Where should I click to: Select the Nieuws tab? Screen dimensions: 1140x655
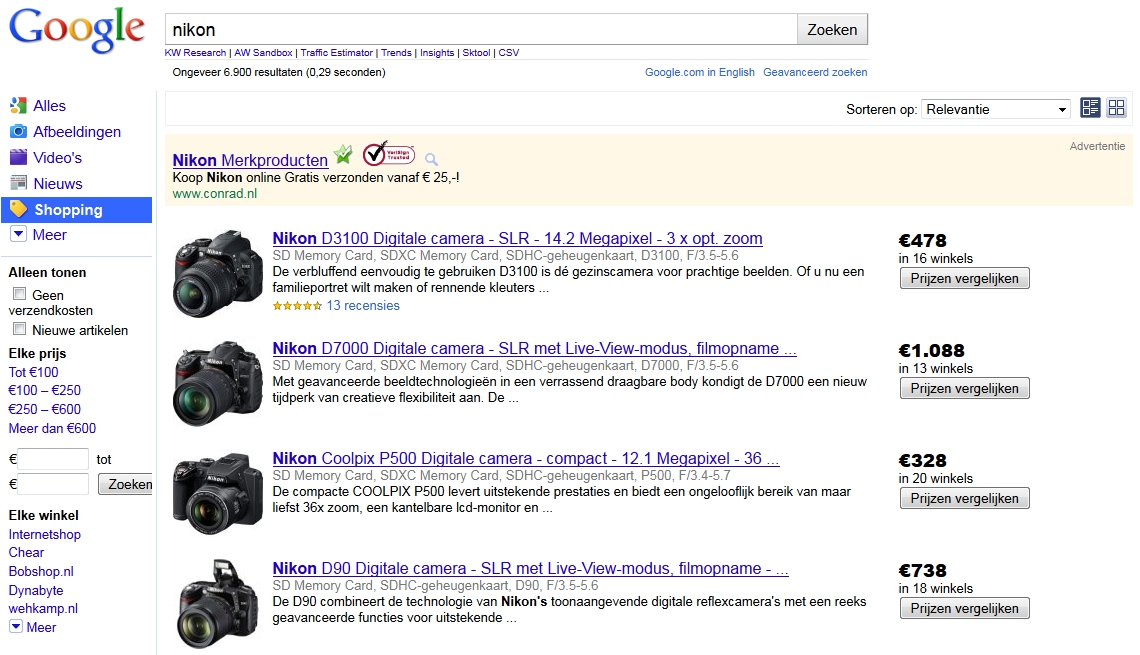pyautogui.click(x=58, y=184)
